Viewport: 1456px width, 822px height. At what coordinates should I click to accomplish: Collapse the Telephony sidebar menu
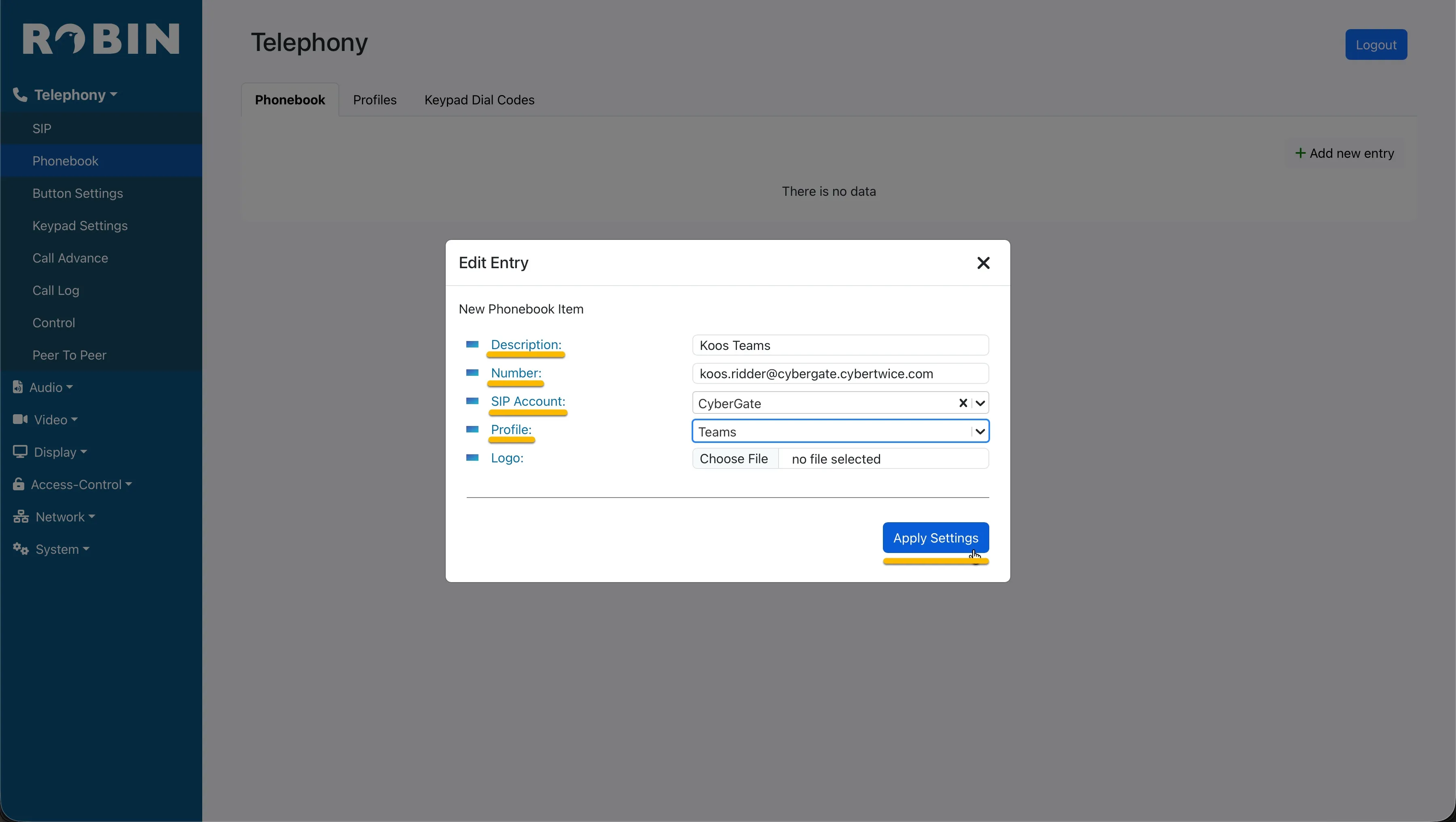(x=76, y=94)
